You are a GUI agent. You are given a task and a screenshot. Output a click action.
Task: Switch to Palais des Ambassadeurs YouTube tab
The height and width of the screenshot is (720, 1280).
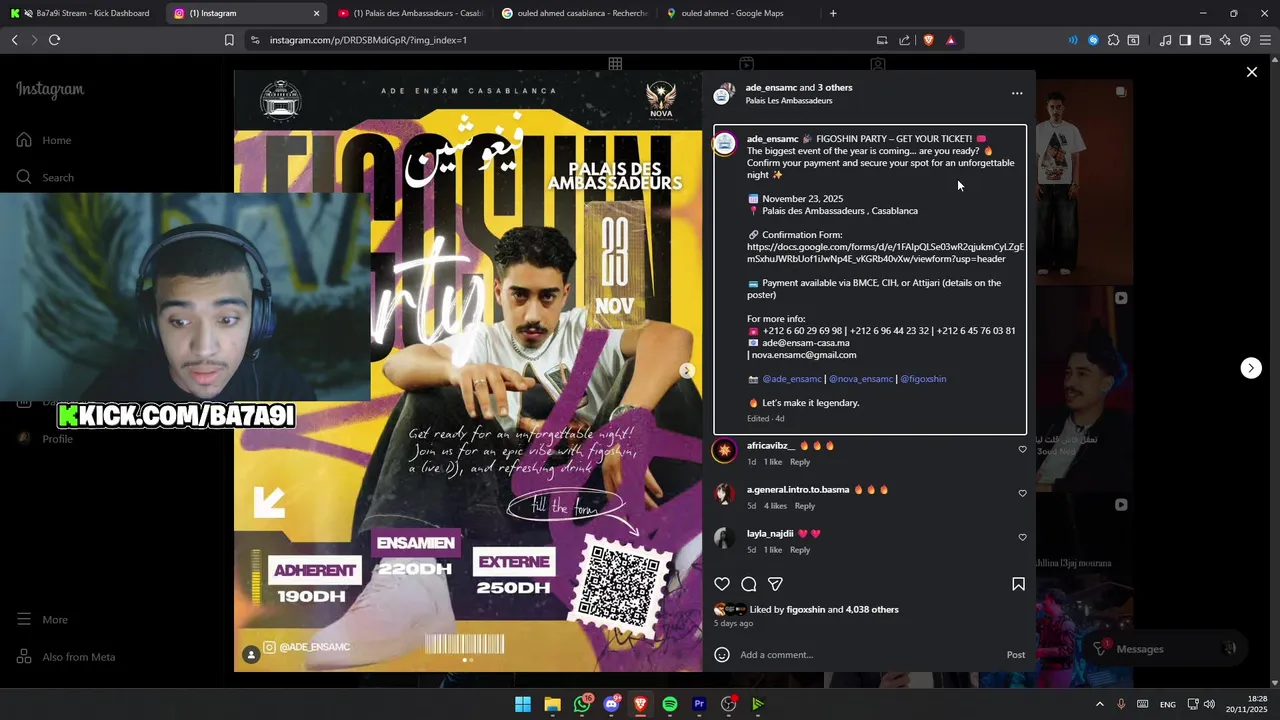pyautogui.click(x=411, y=13)
